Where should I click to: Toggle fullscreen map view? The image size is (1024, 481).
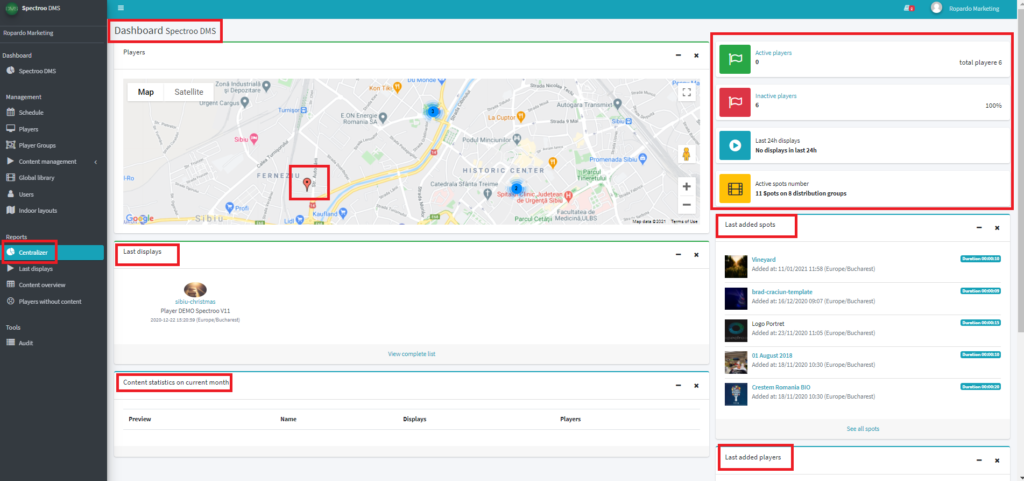pyautogui.click(x=686, y=92)
